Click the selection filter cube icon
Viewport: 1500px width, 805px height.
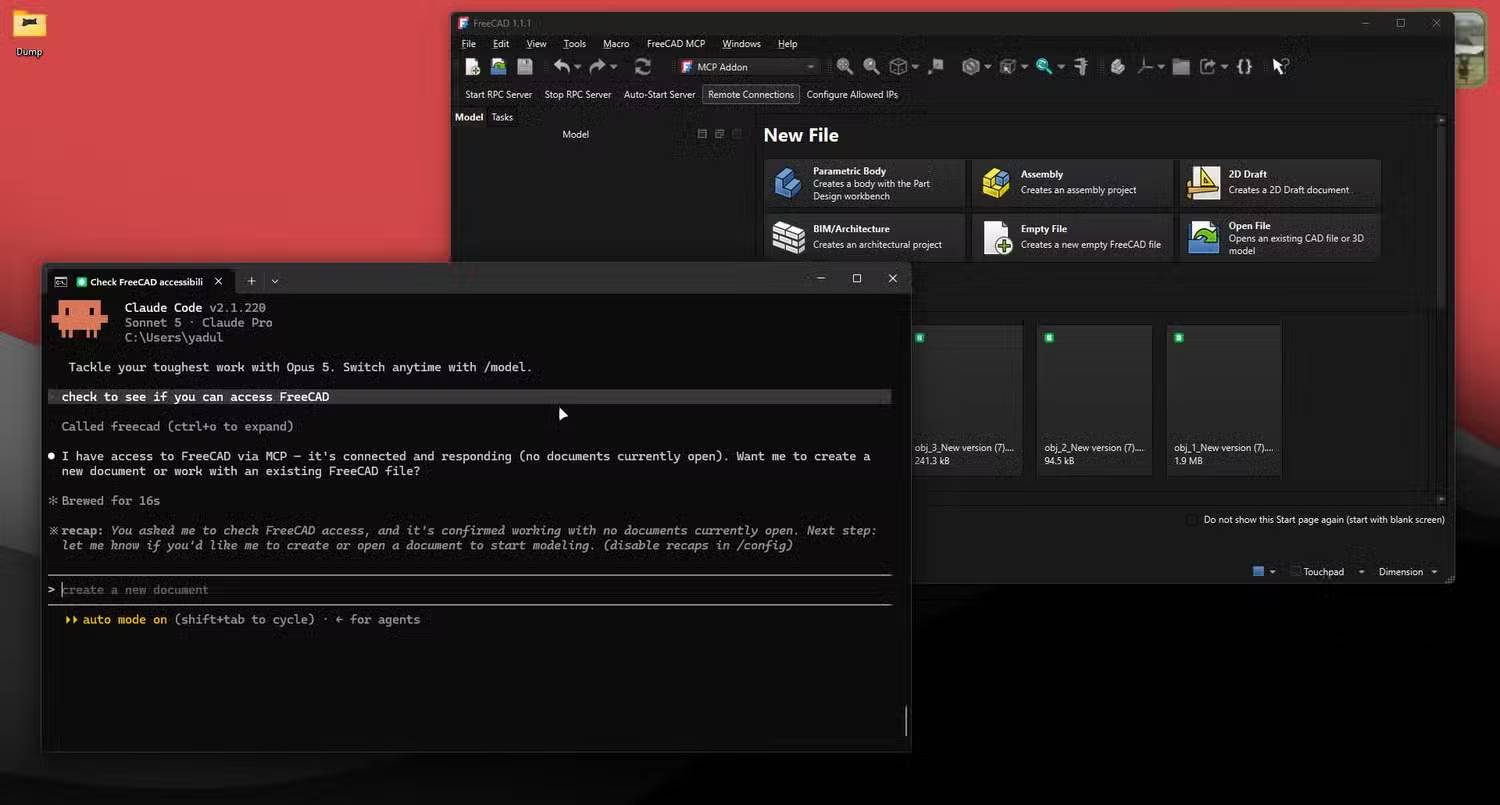coord(1008,67)
